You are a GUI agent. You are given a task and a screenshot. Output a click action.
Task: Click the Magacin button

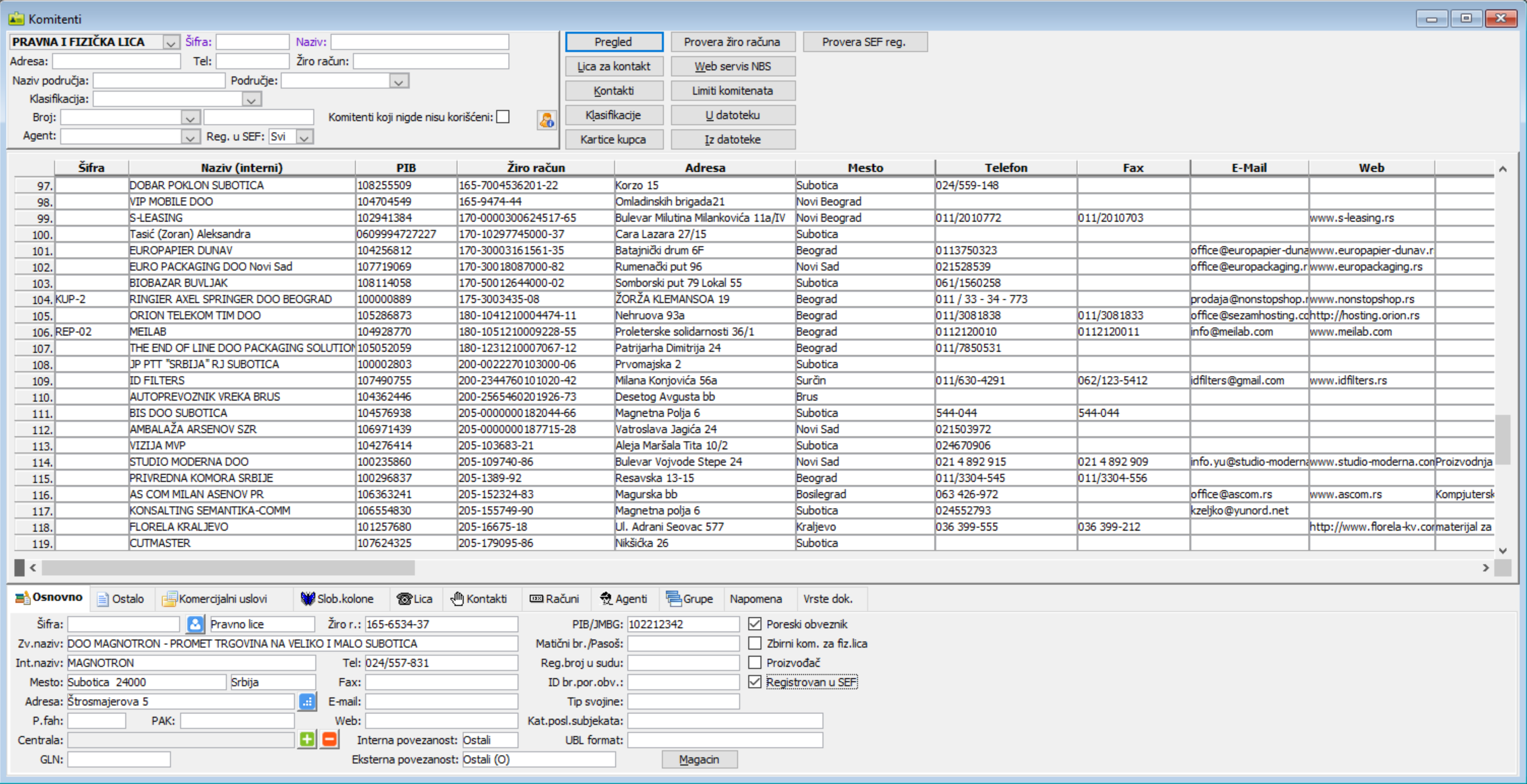coord(699,759)
